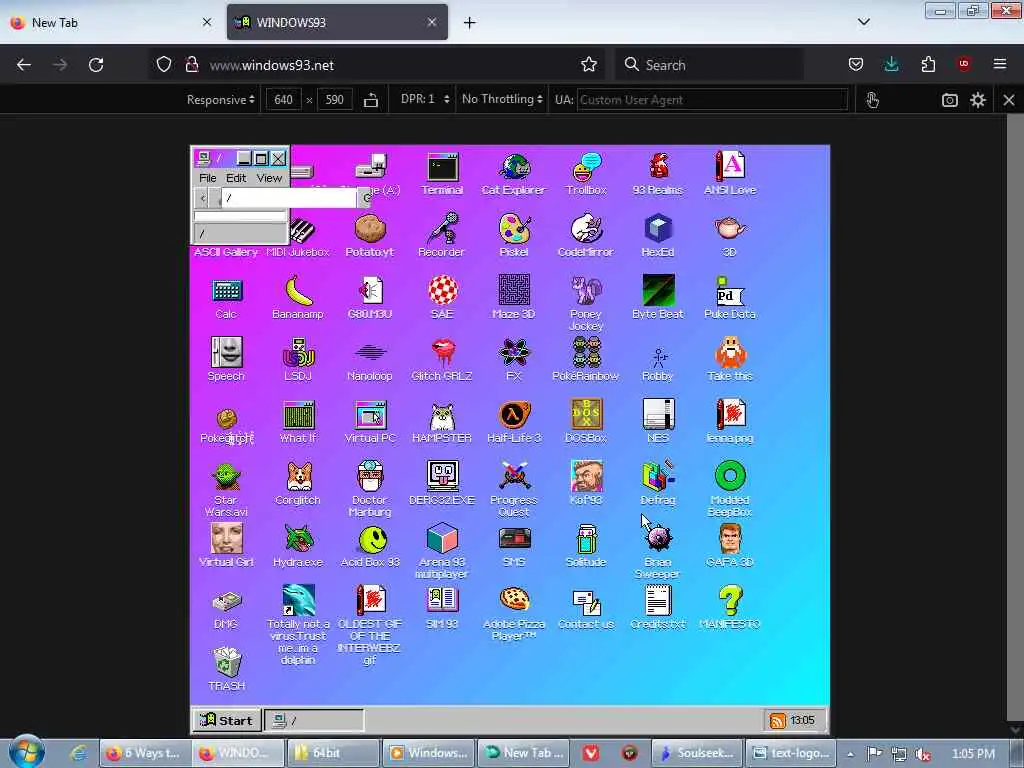This screenshot has width=1024, height=768.
Task: Open File menu in explorer window
Action: pos(208,178)
